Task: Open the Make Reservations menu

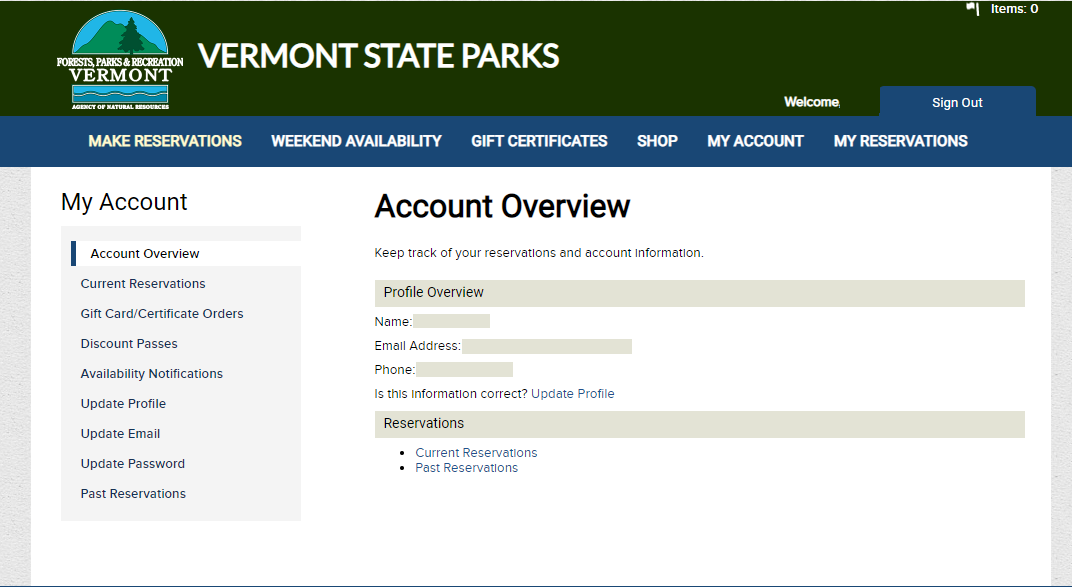Action: pyautogui.click(x=165, y=141)
